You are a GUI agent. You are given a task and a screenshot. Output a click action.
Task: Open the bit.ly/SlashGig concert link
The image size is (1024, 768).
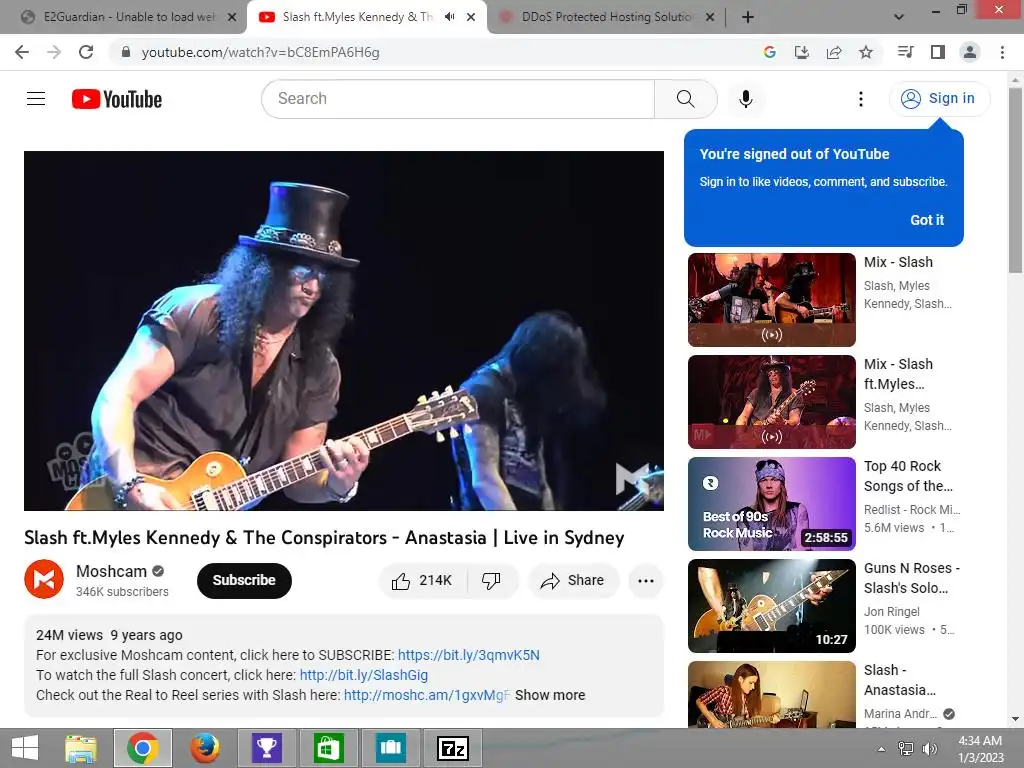pos(364,675)
